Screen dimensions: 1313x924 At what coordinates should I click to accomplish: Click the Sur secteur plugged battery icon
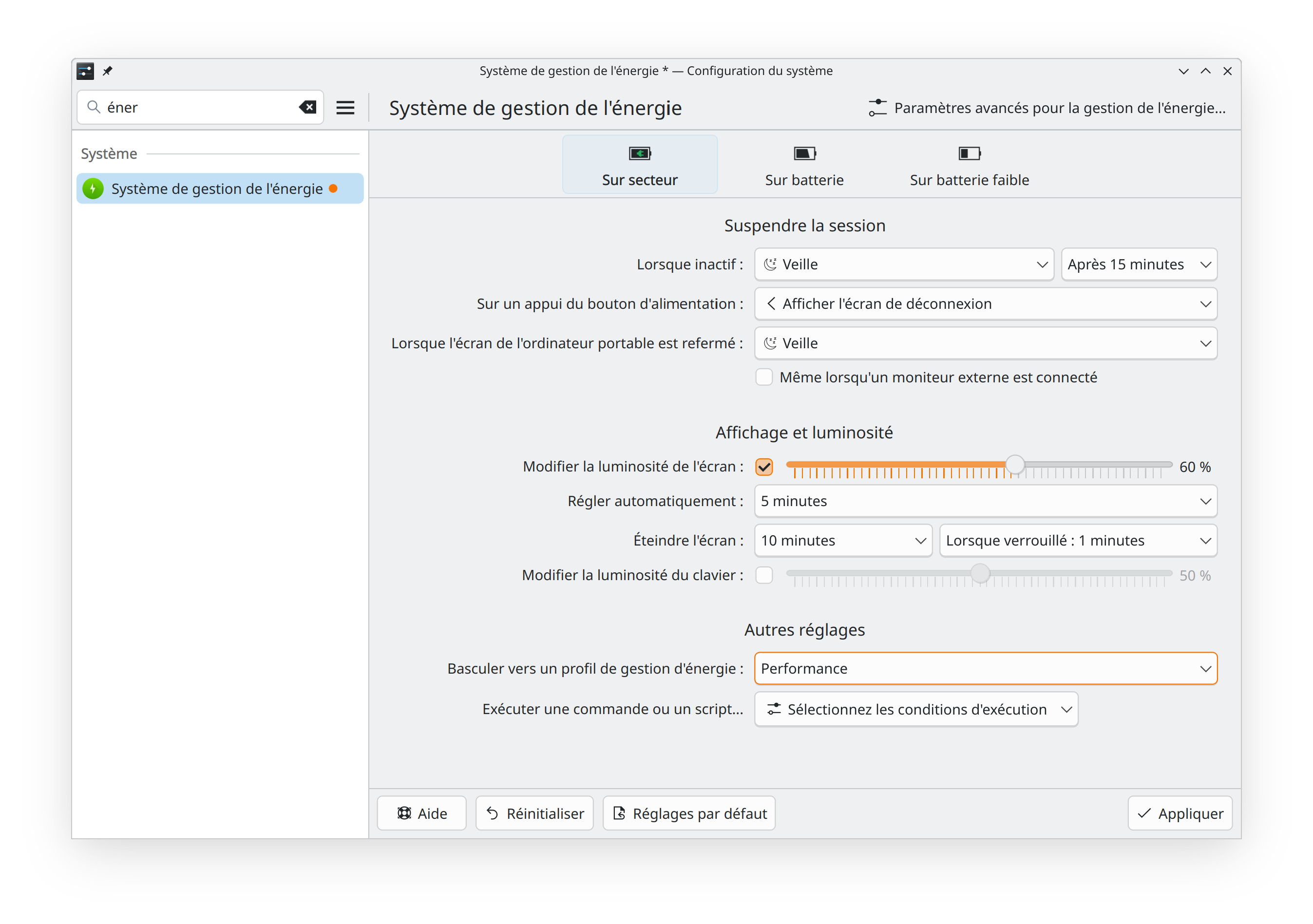640,153
